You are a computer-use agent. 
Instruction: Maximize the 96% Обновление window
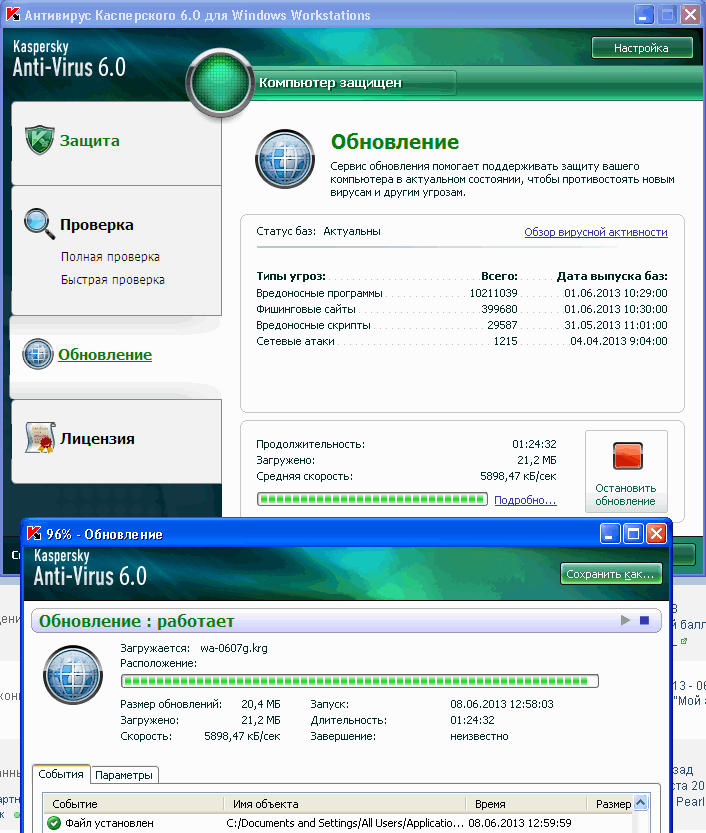(x=633, y=533)
